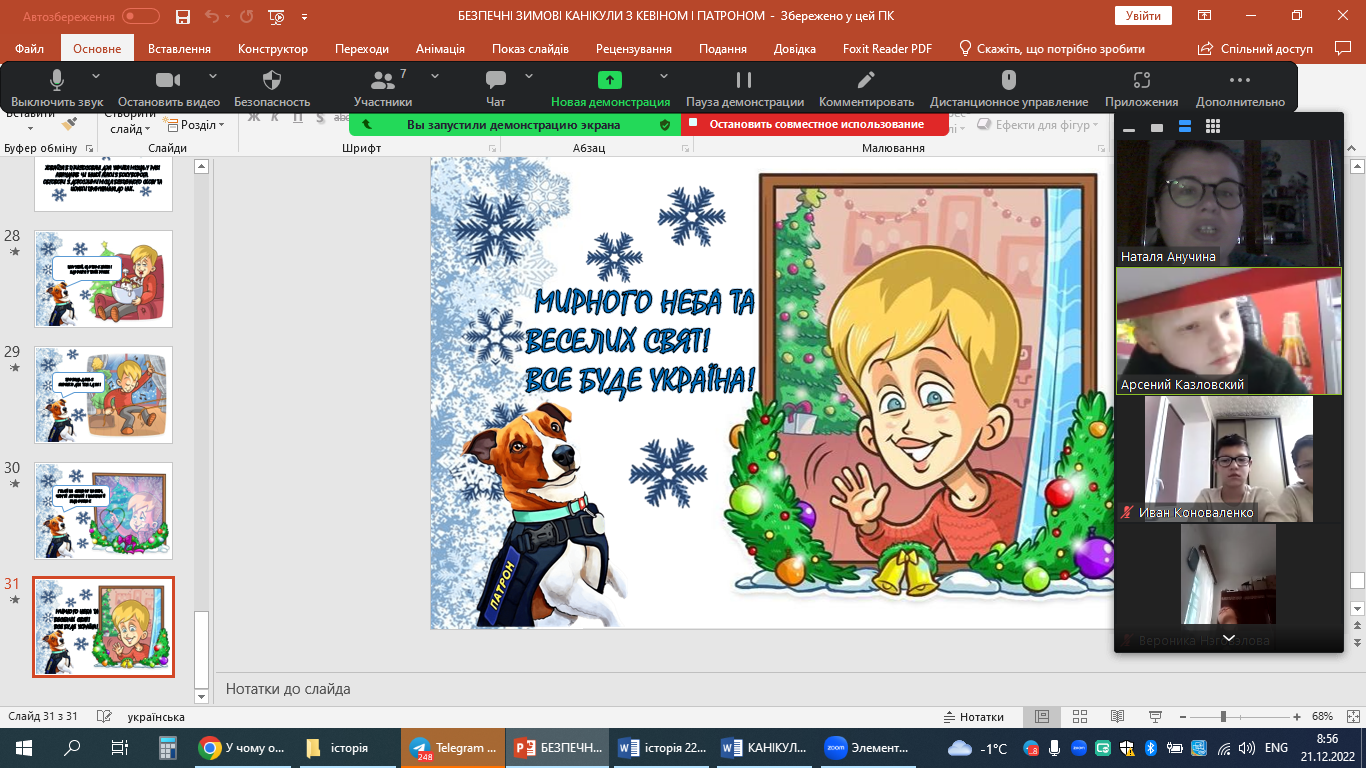This screenshot has height=768, width=1366.
Task: Open Дополнительно more options menu
Action: tap(1240, 88)
